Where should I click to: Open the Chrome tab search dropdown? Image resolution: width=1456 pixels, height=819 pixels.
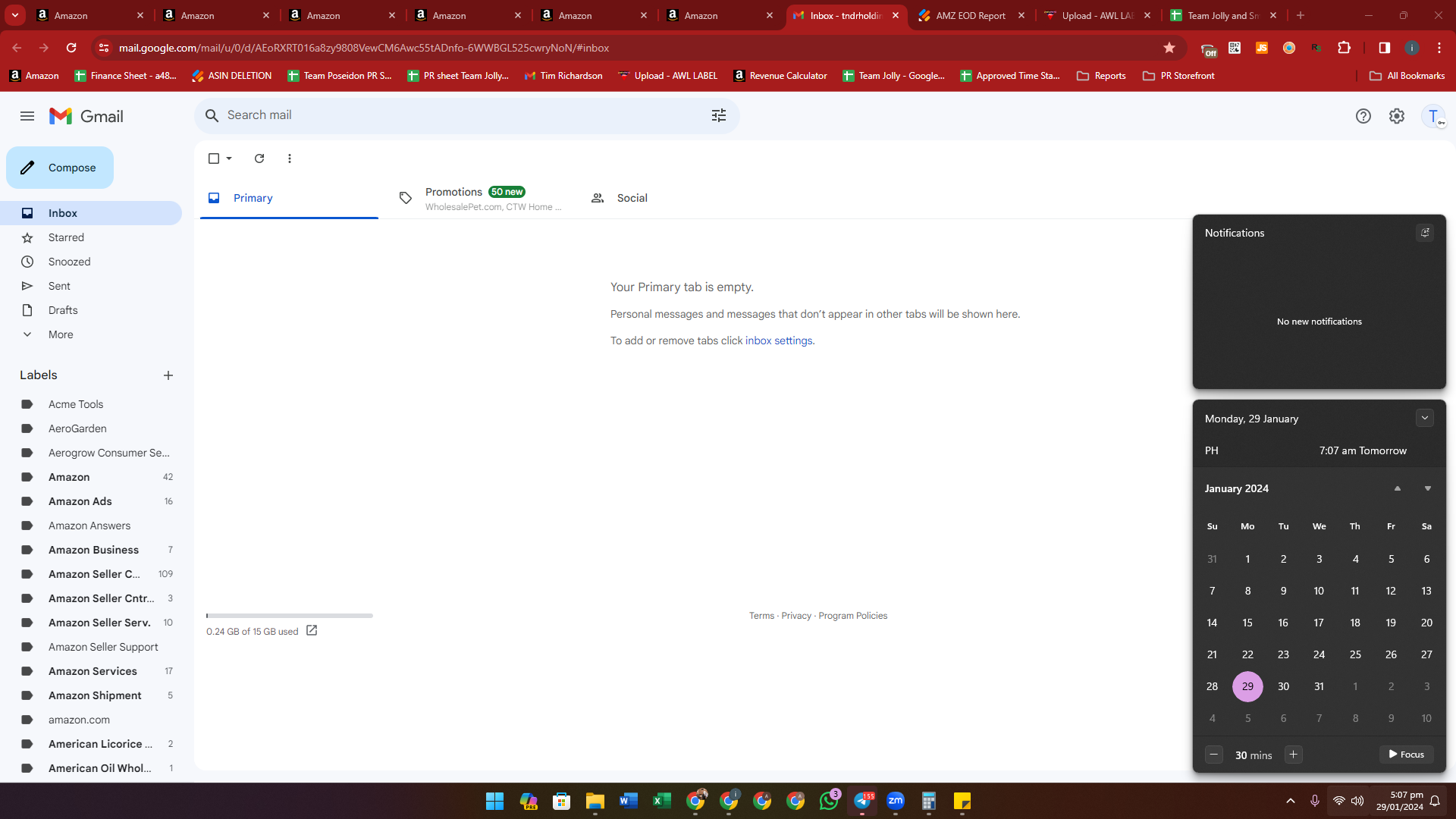pyautogui.click(x=15, y=15)
